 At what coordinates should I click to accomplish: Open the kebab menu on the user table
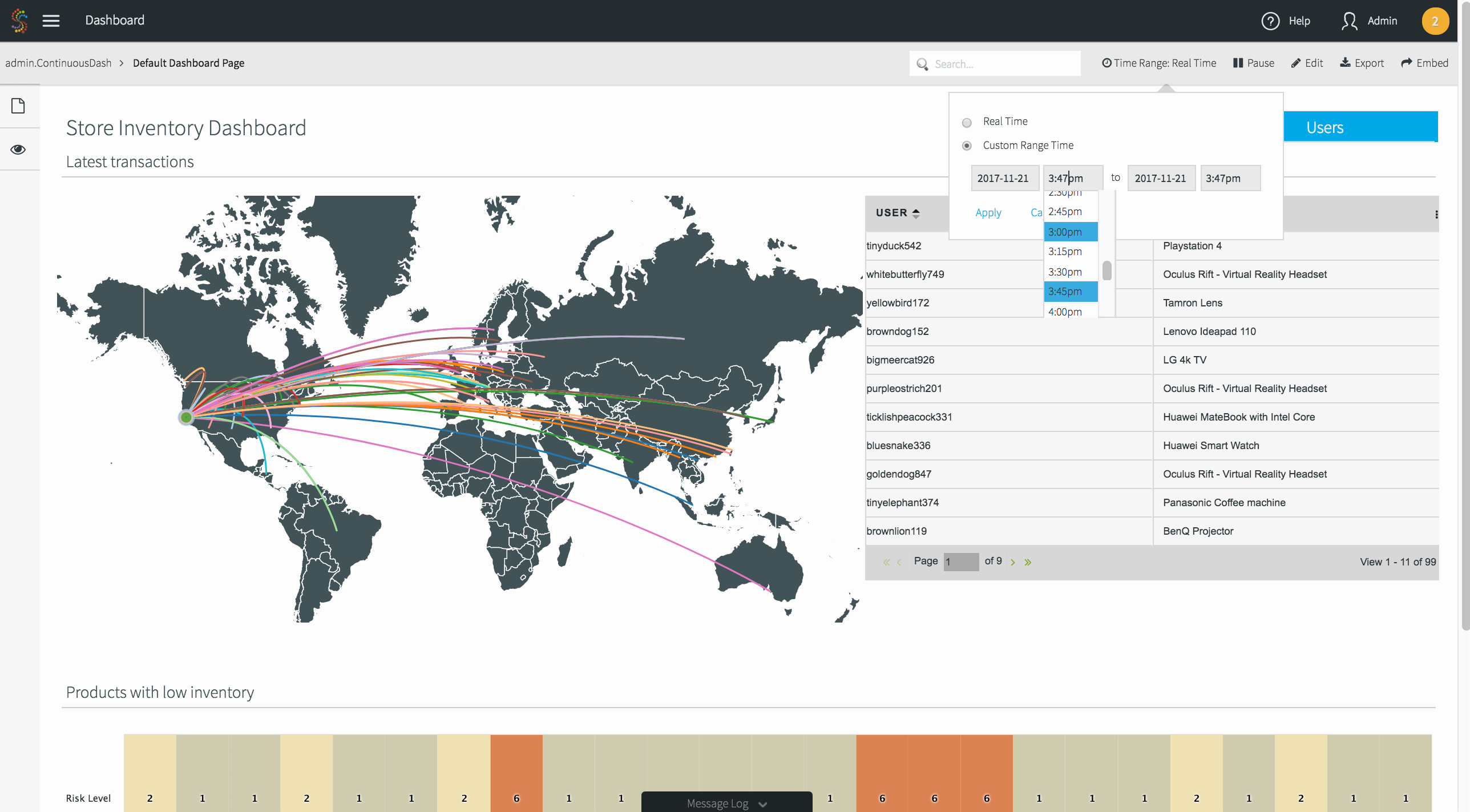click(x=1436, y=213)
